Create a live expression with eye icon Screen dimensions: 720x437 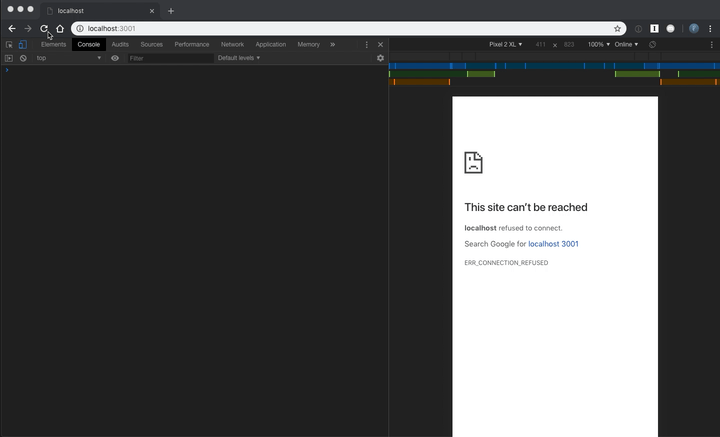(x=115, y=58)
